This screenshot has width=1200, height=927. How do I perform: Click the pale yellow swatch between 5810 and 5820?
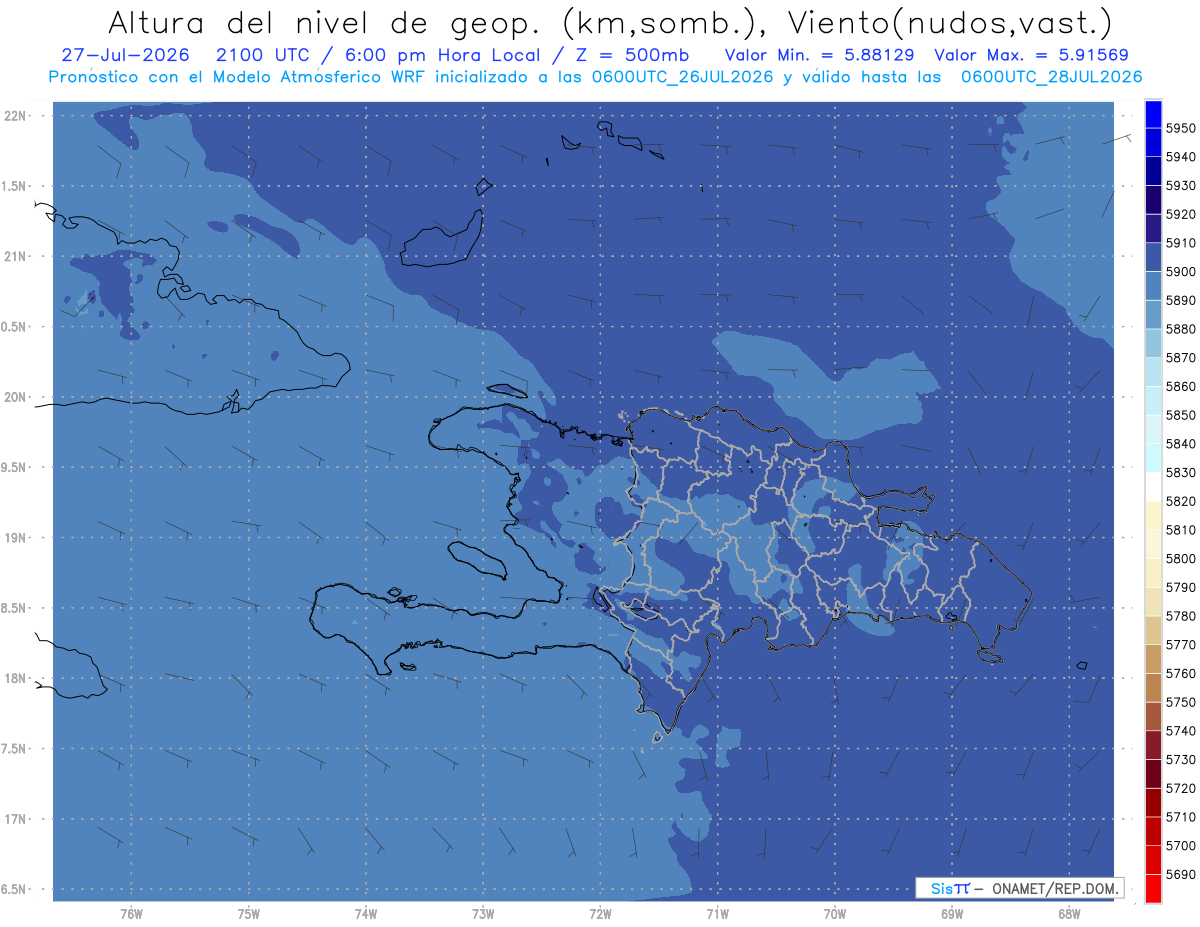pyautogui.click(x=1153, y=515)
